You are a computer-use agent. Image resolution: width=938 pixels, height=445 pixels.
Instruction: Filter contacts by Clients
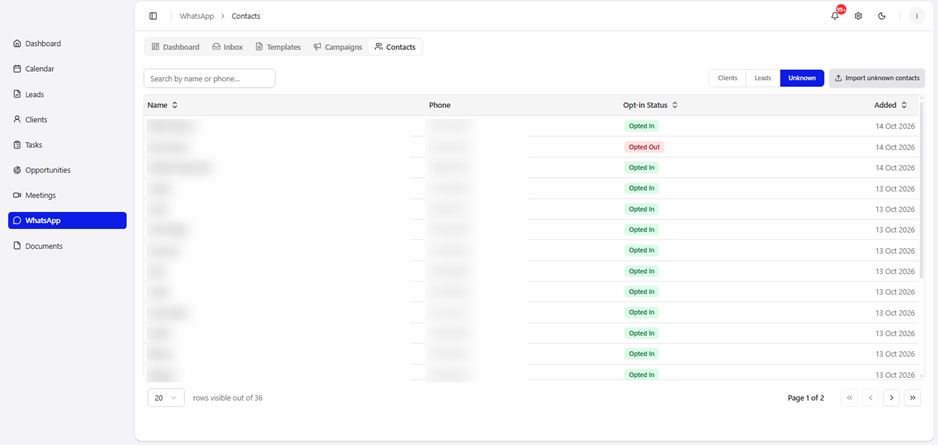[727, 78]
